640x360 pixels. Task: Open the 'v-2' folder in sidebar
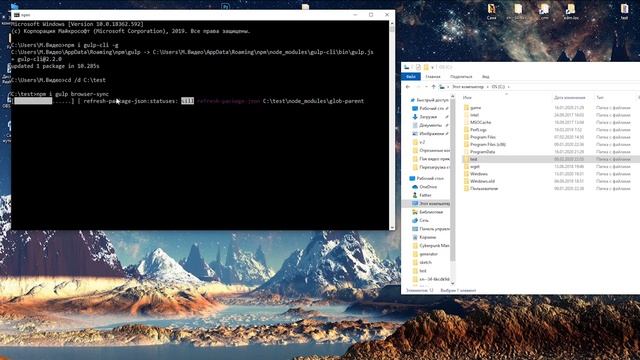422,142
